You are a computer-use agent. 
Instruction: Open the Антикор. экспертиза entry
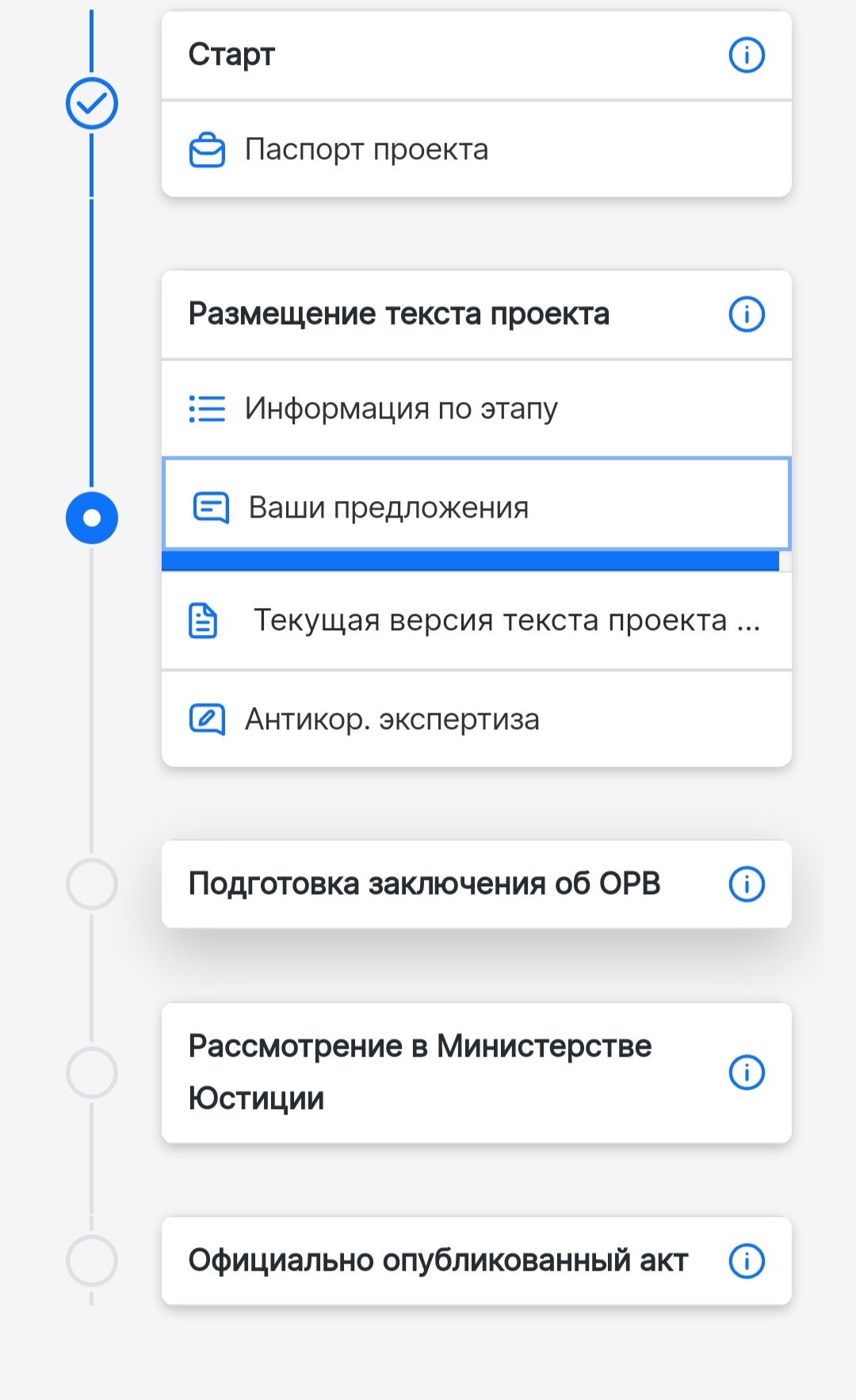pos(476,719)
